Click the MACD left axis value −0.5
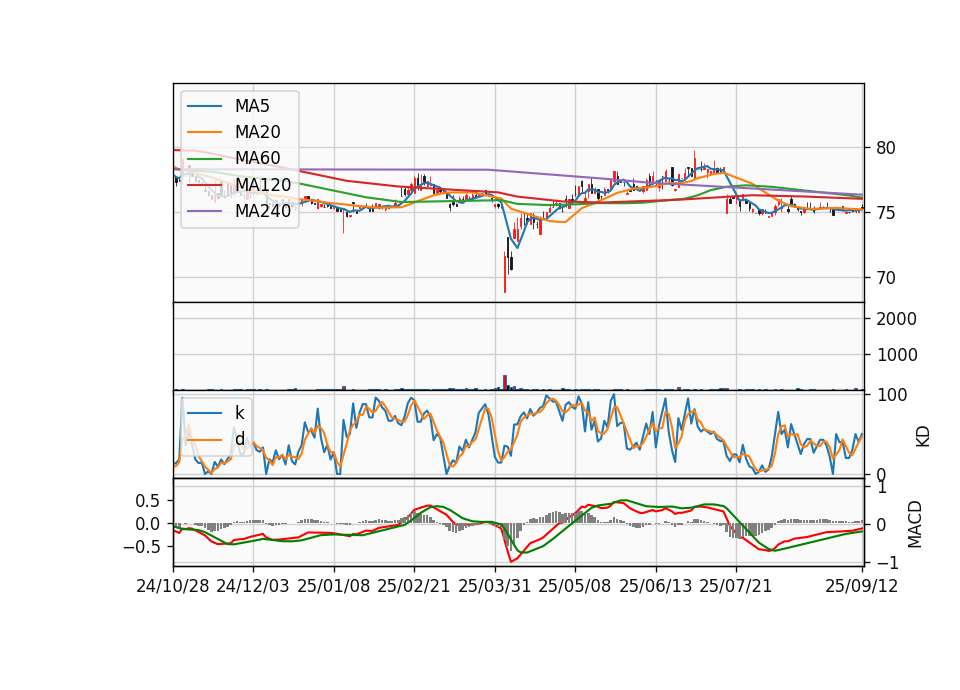The width and height of the screenshot is (960, 690). (141, 547)
